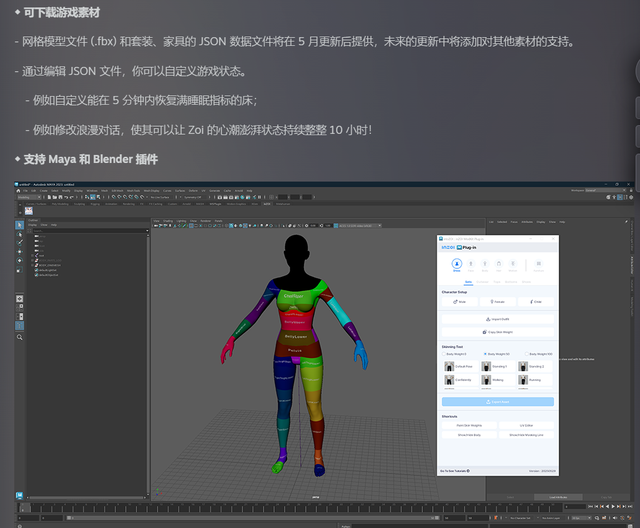Click the Show icon in inZOI plug-in

(x=457, y=266)
